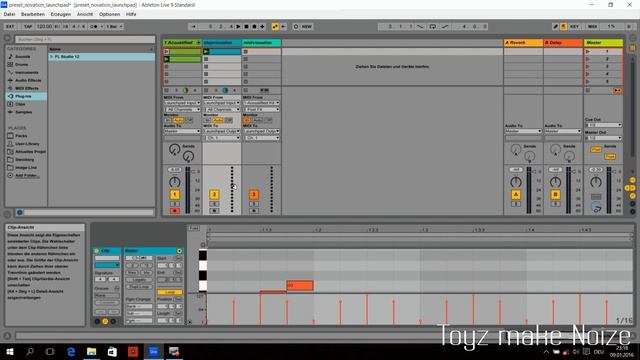Viewport: 640px width, 360px height.
Task: Toggle the metronome button
Action: coord(94,27)
